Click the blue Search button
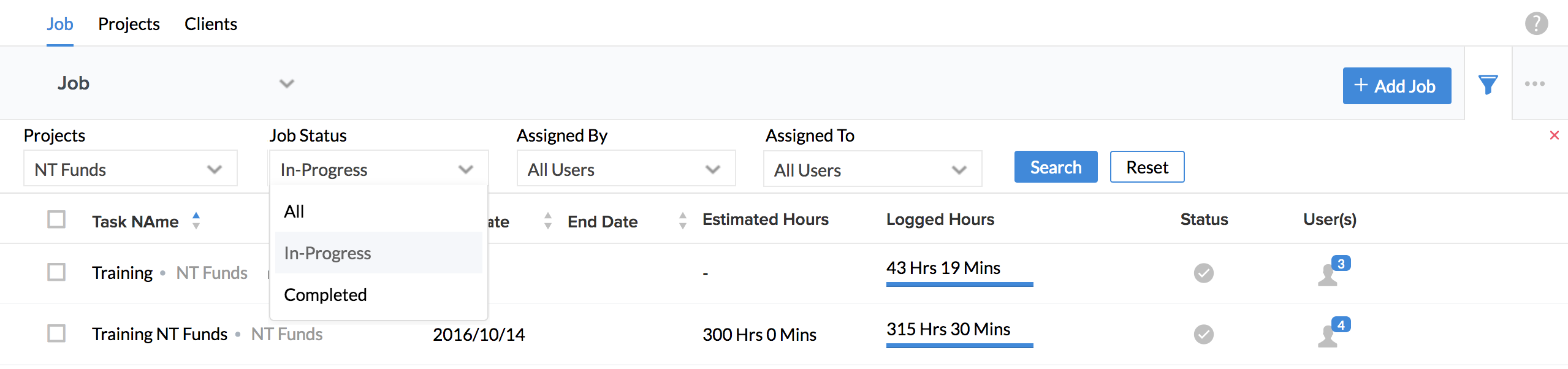 coord(1055,167)
